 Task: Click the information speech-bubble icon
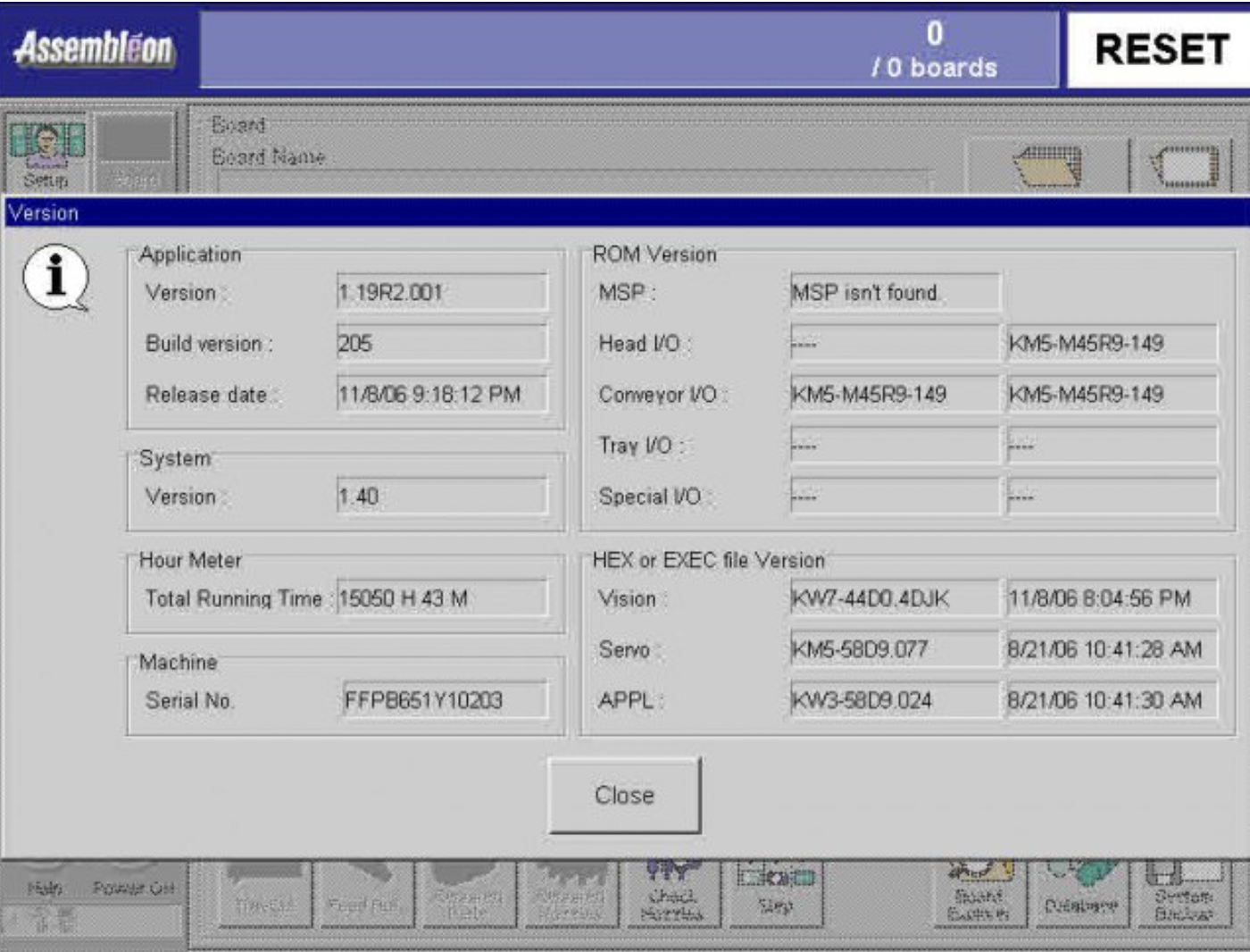pos(56,278)
